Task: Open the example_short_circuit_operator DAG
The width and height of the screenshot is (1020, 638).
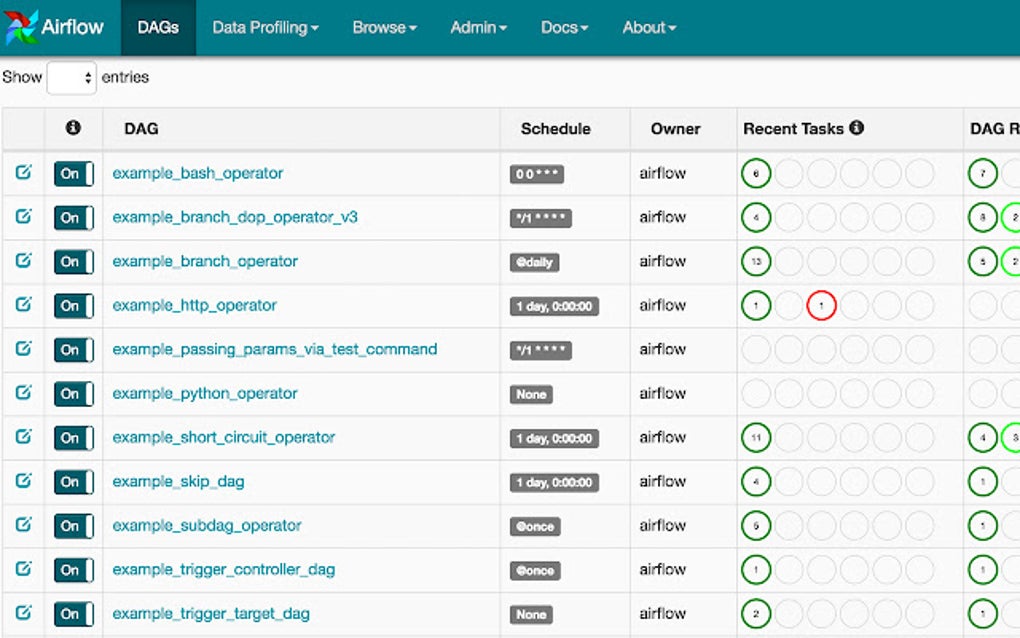Action: pyautogui.click(x=222, y=437)
